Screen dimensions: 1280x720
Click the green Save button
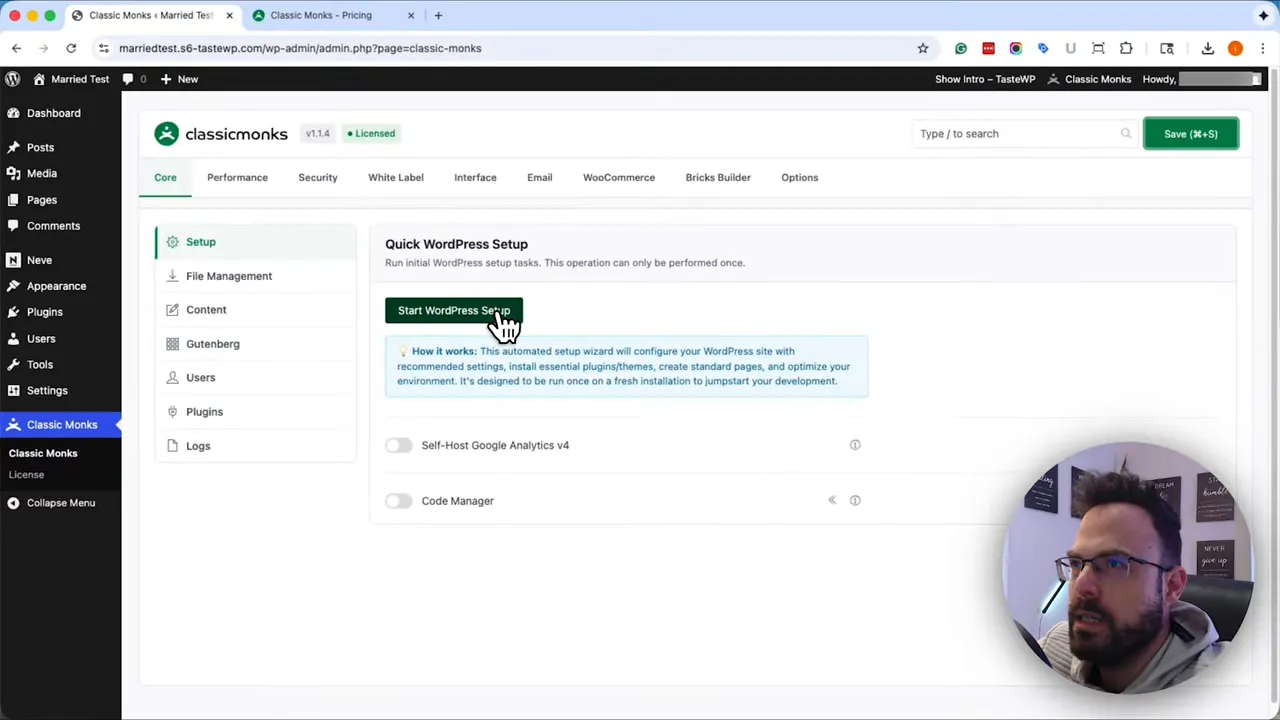(x=1190, y=134)
